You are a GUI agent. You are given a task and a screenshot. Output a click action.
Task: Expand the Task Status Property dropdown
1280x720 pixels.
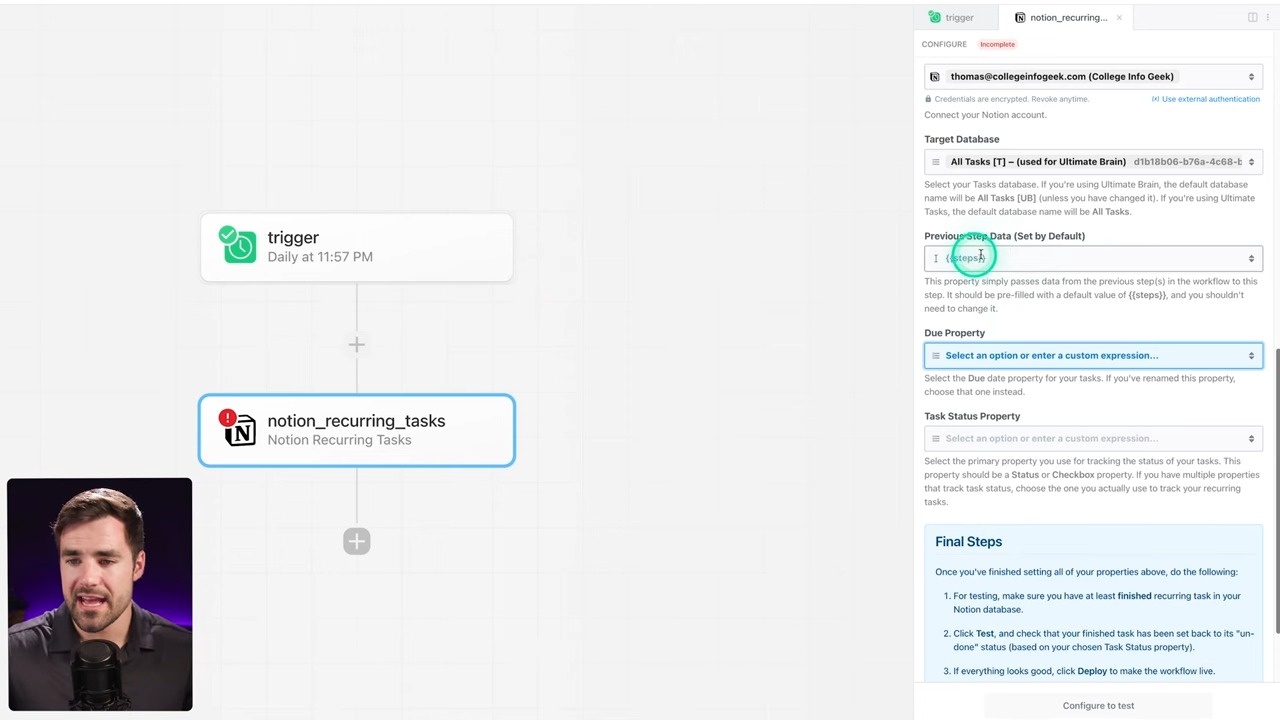pos(1093,438)
